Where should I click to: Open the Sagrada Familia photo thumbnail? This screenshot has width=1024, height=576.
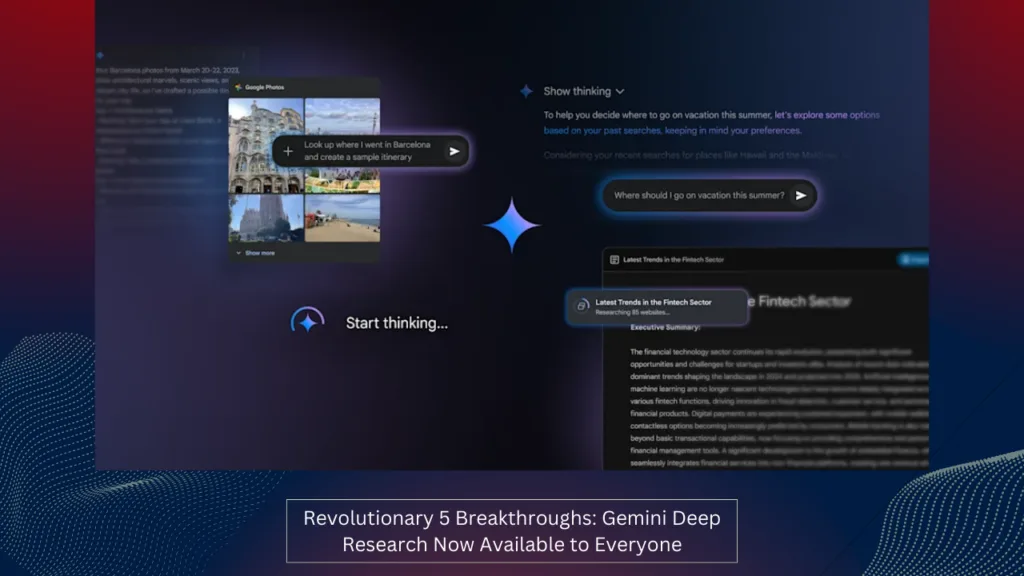point(266,218)
